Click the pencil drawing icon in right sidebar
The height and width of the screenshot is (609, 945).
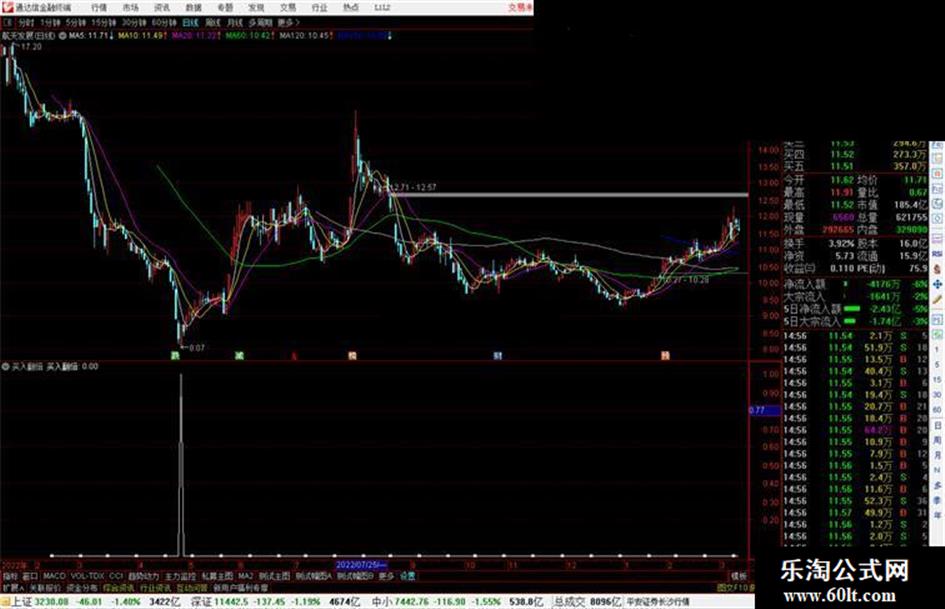click(937, 299)
